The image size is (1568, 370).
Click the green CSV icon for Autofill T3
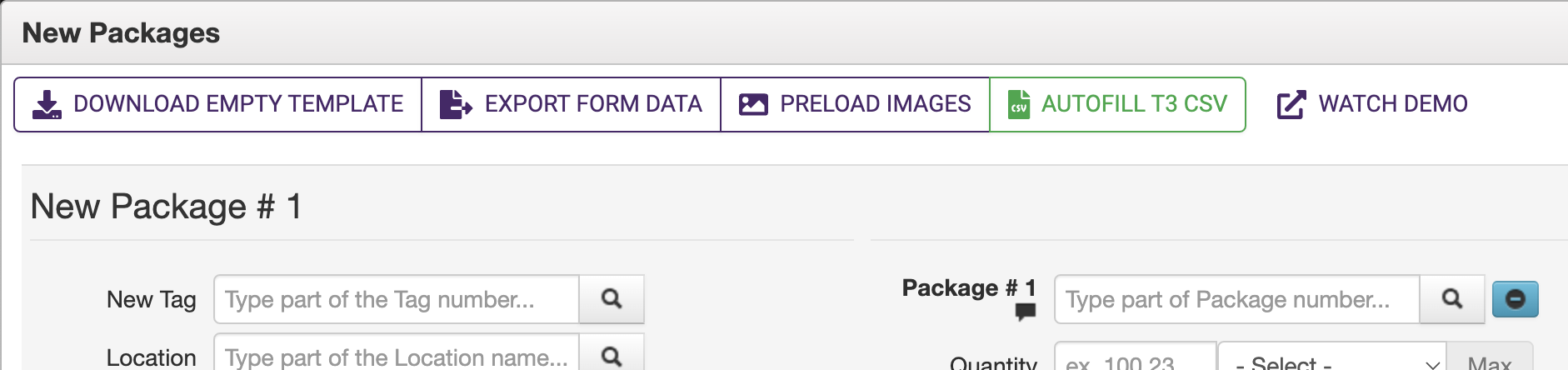(1019, 105)
